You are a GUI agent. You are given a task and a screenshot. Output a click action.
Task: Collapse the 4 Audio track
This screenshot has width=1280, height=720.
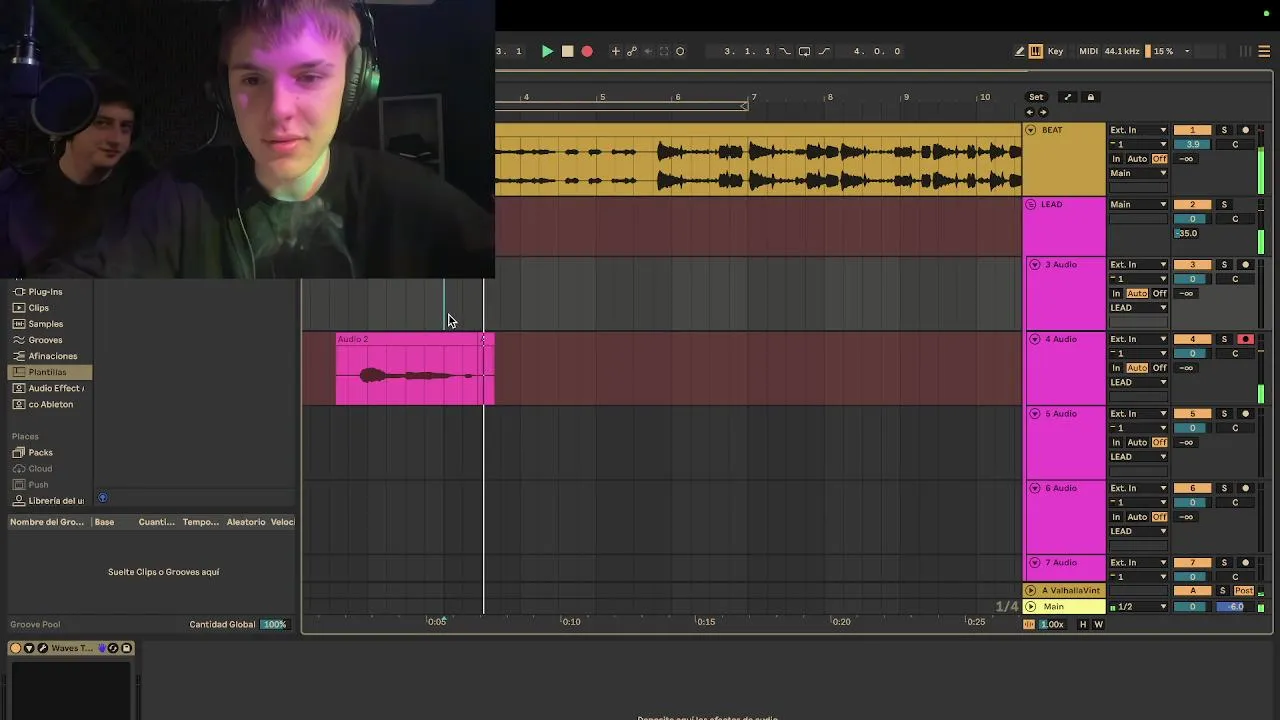tap(1035, 339)
